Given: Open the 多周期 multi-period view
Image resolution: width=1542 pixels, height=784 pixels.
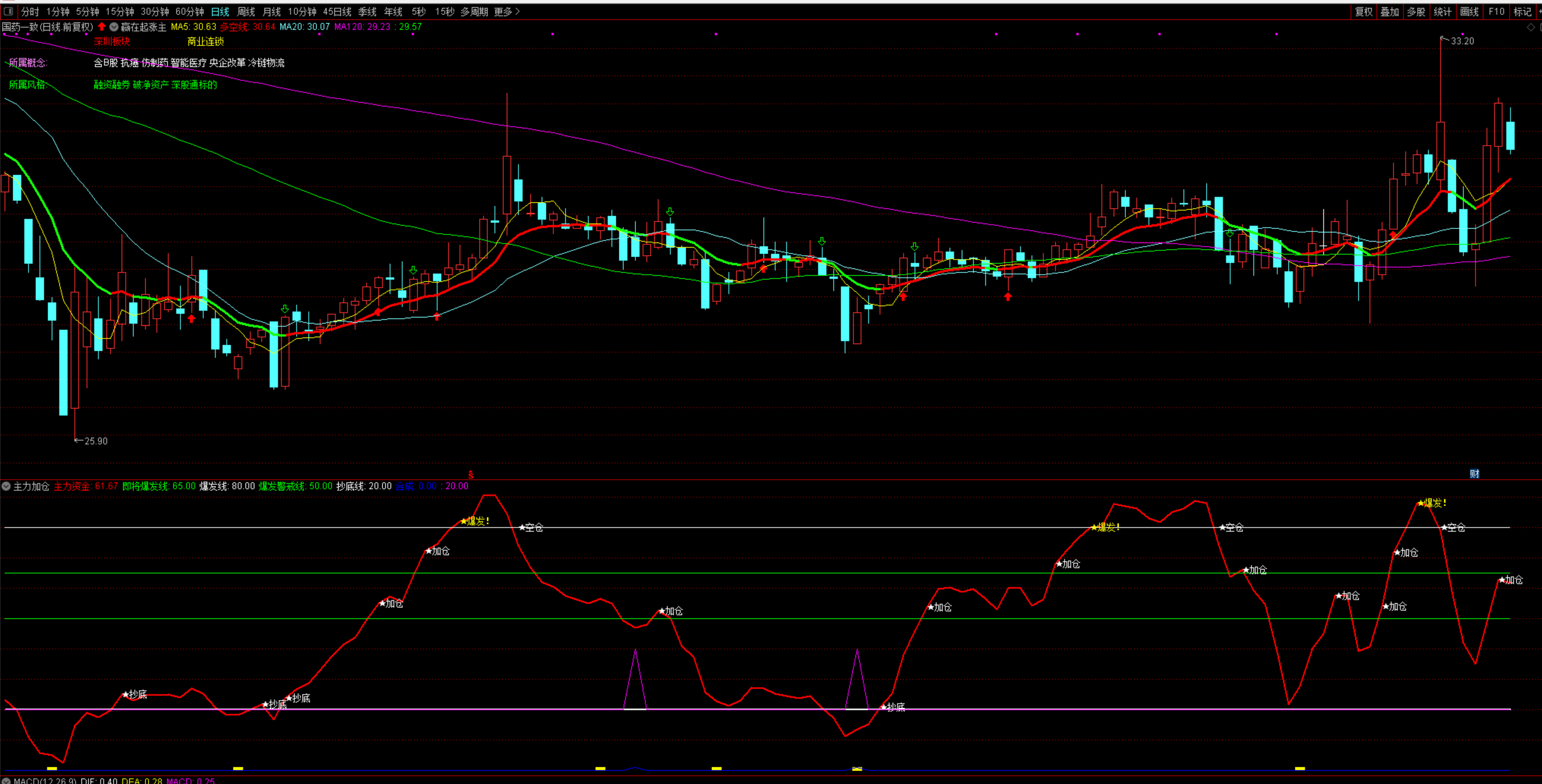Looking at the screenshot, I should pos(474,11).
